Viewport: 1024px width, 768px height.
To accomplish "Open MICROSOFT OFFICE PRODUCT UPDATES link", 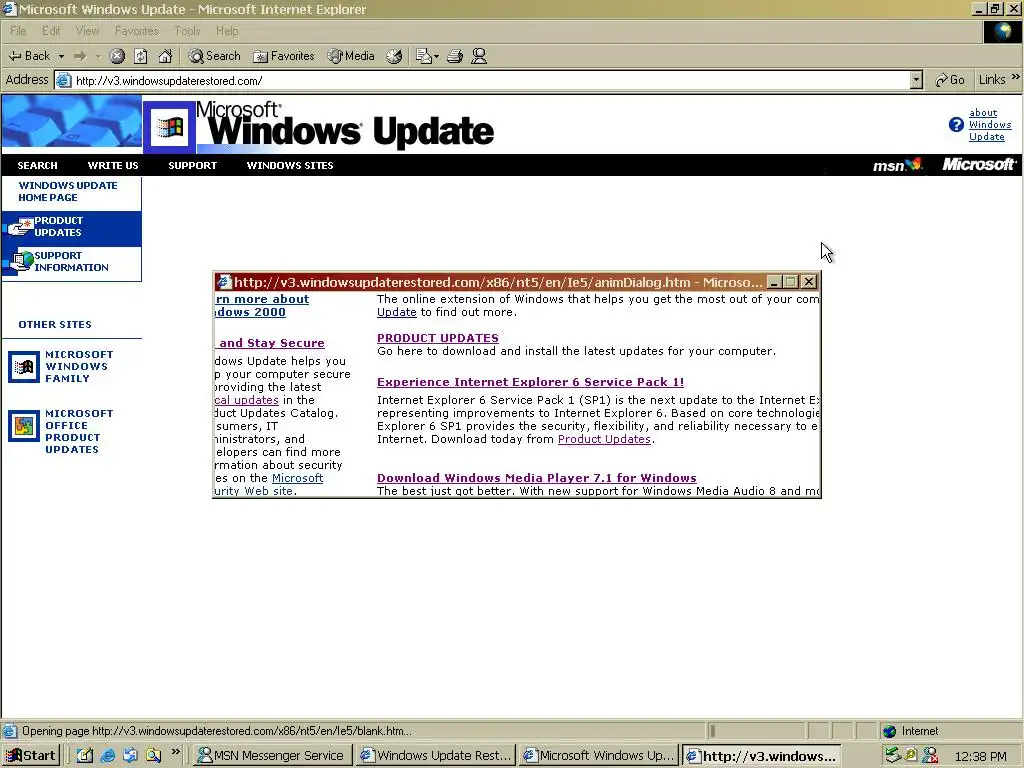I will coord(79,432).
